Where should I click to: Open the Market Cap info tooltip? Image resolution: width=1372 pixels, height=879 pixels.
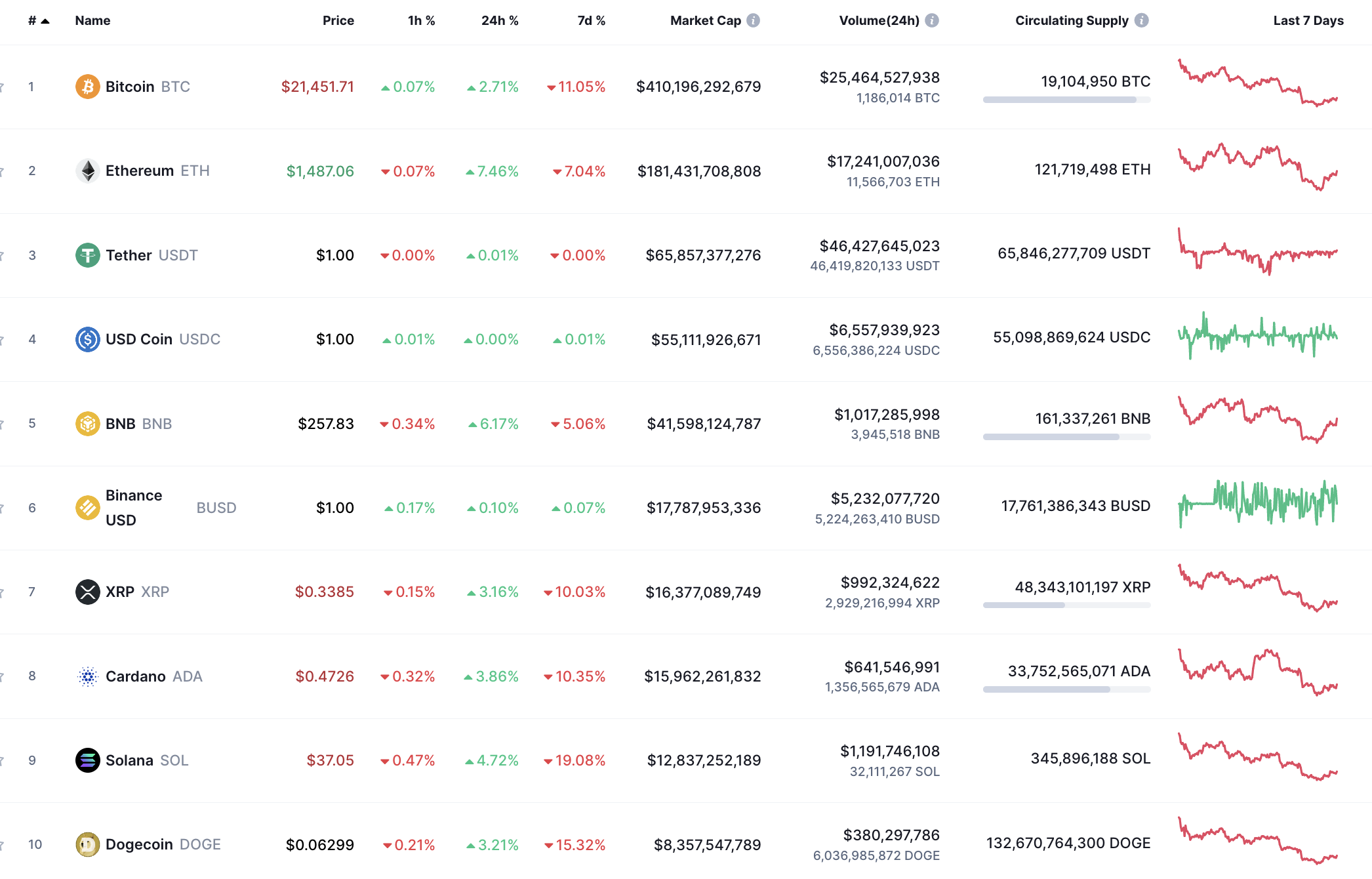click(753, 20)
